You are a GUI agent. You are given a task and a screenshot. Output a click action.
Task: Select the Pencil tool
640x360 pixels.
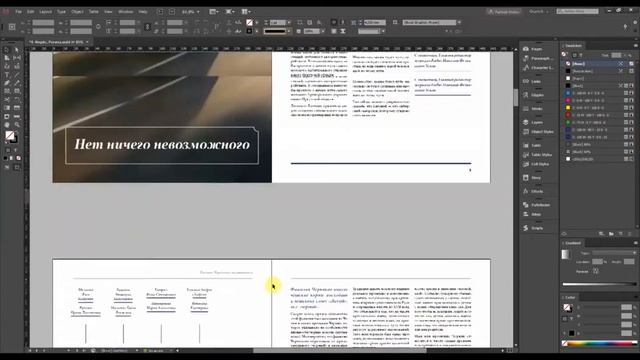17,83
